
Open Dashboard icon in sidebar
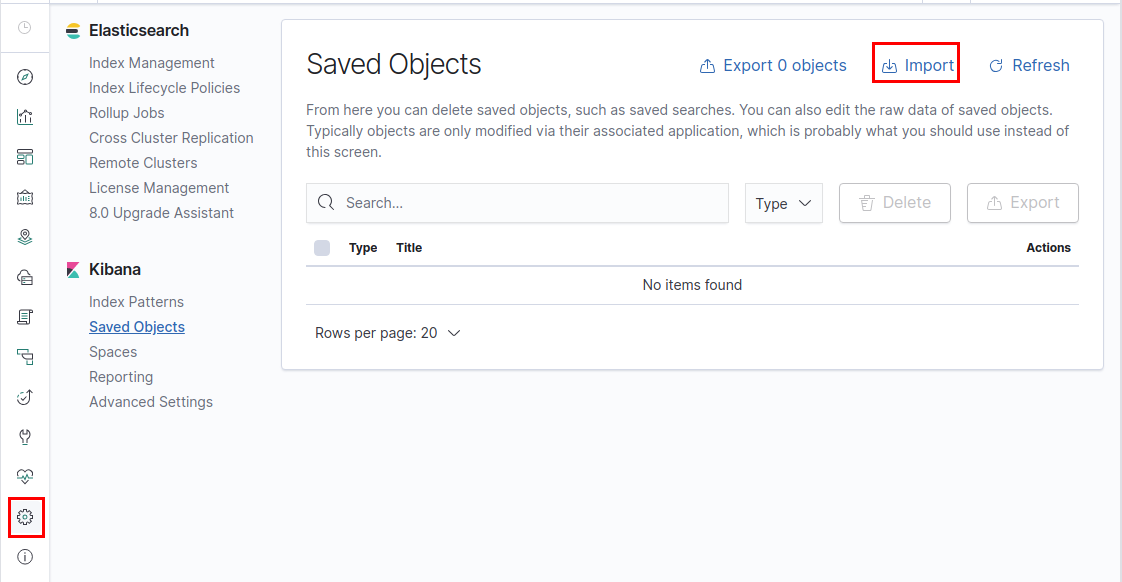24,157
